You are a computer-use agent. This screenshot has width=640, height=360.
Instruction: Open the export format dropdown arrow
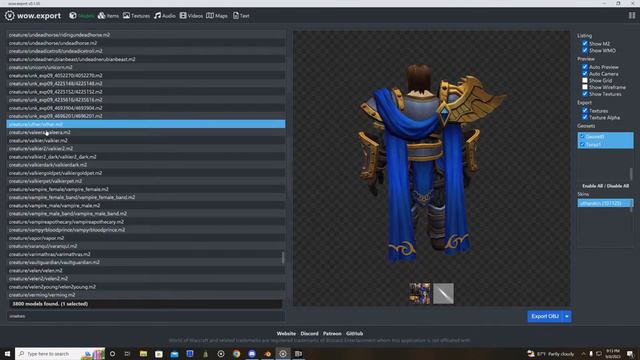[x=567, y=316]
